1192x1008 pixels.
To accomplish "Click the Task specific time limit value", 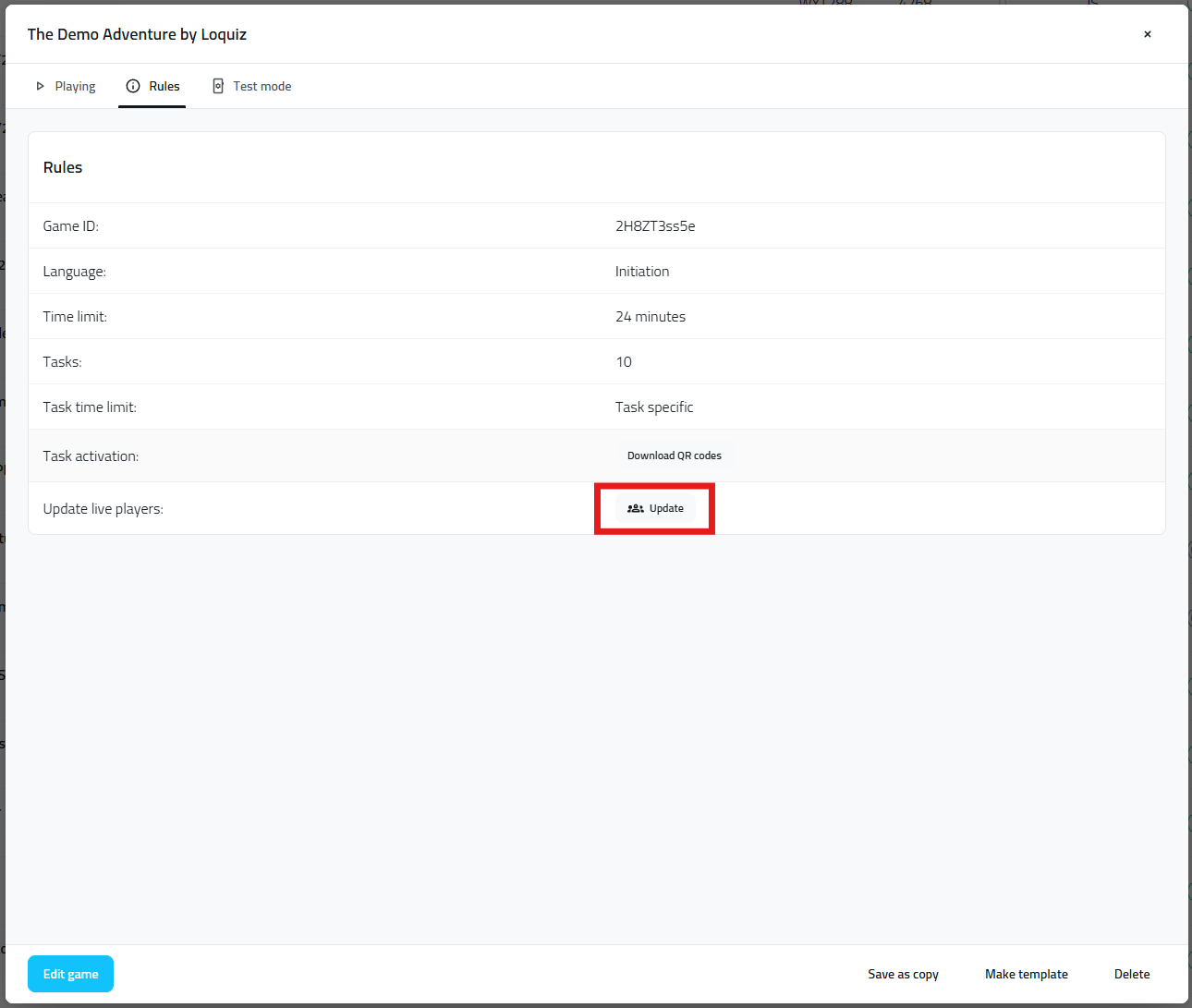I will point(654,407).
